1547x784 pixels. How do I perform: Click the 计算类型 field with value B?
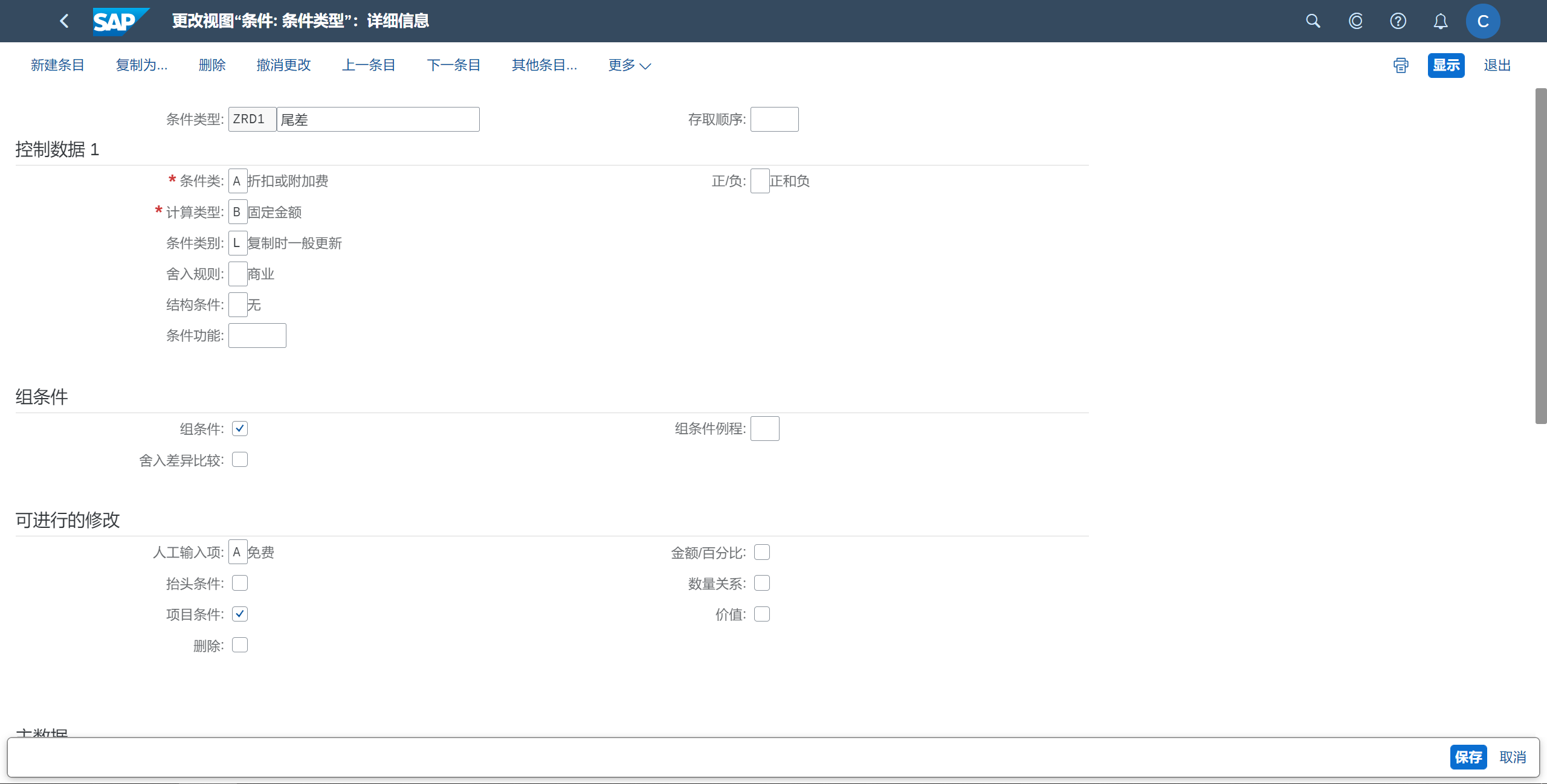coord(237,212)
